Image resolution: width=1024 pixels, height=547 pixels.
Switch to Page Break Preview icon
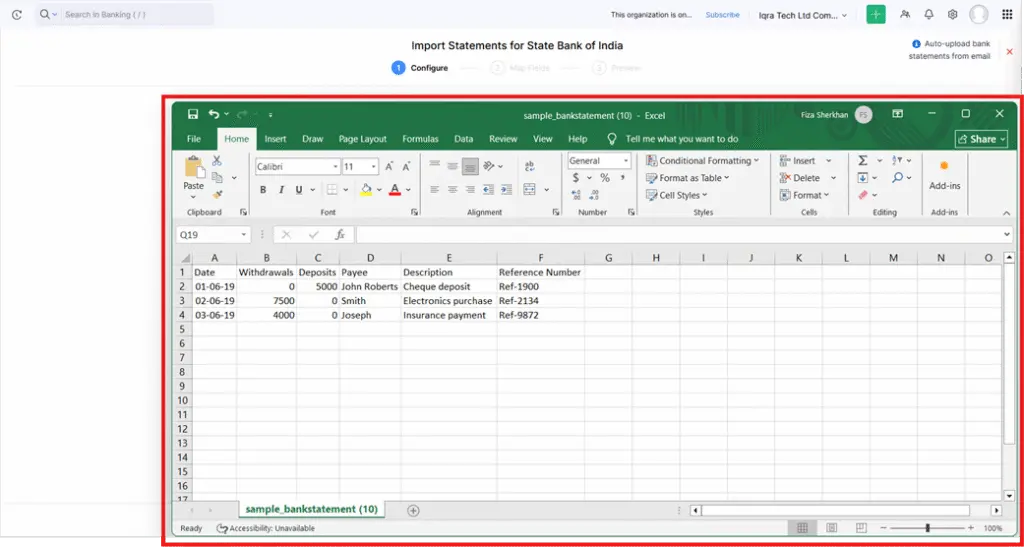tap(861, 527)
